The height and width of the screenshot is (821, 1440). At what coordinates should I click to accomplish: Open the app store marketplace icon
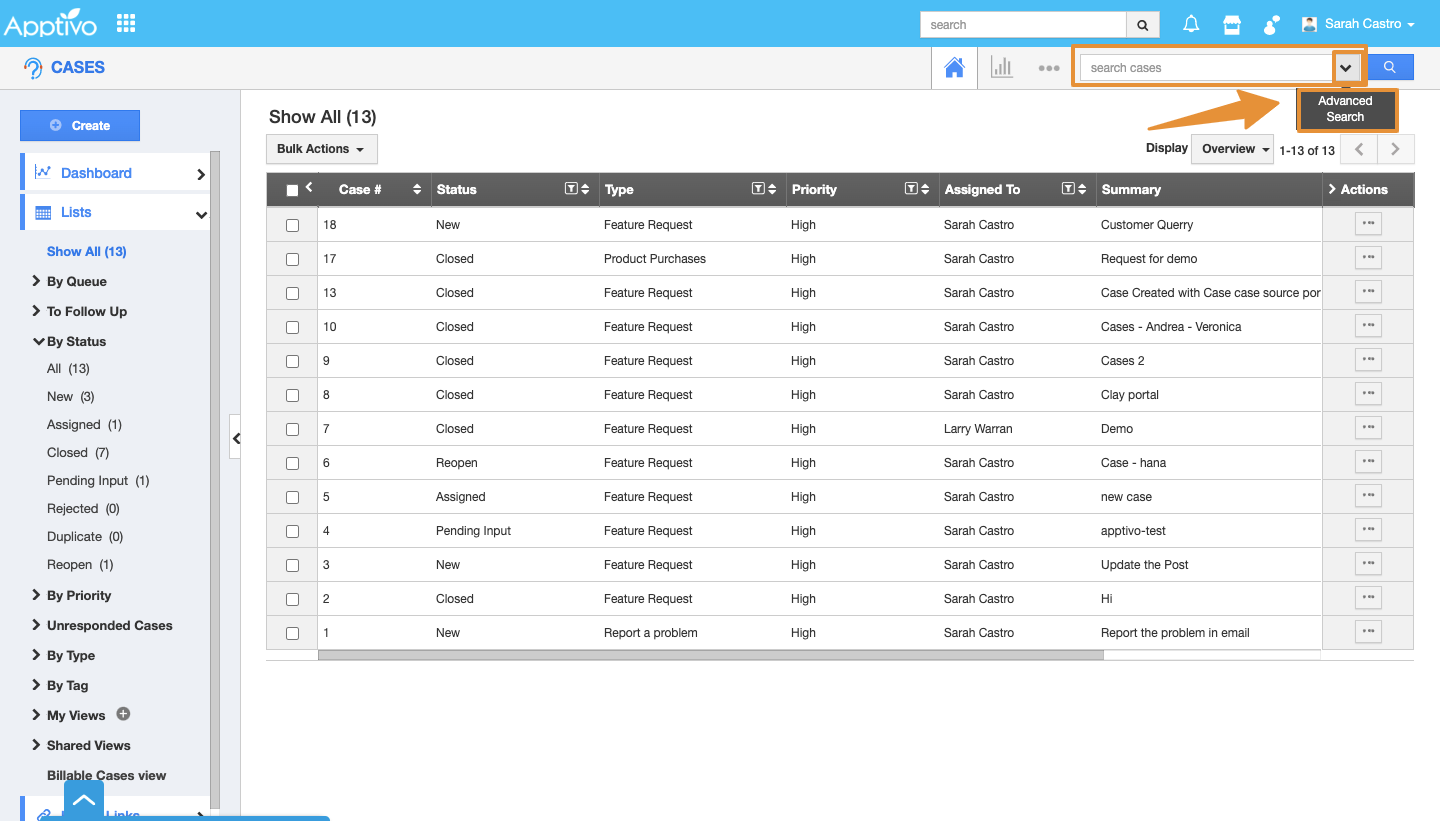[1232, 24]
